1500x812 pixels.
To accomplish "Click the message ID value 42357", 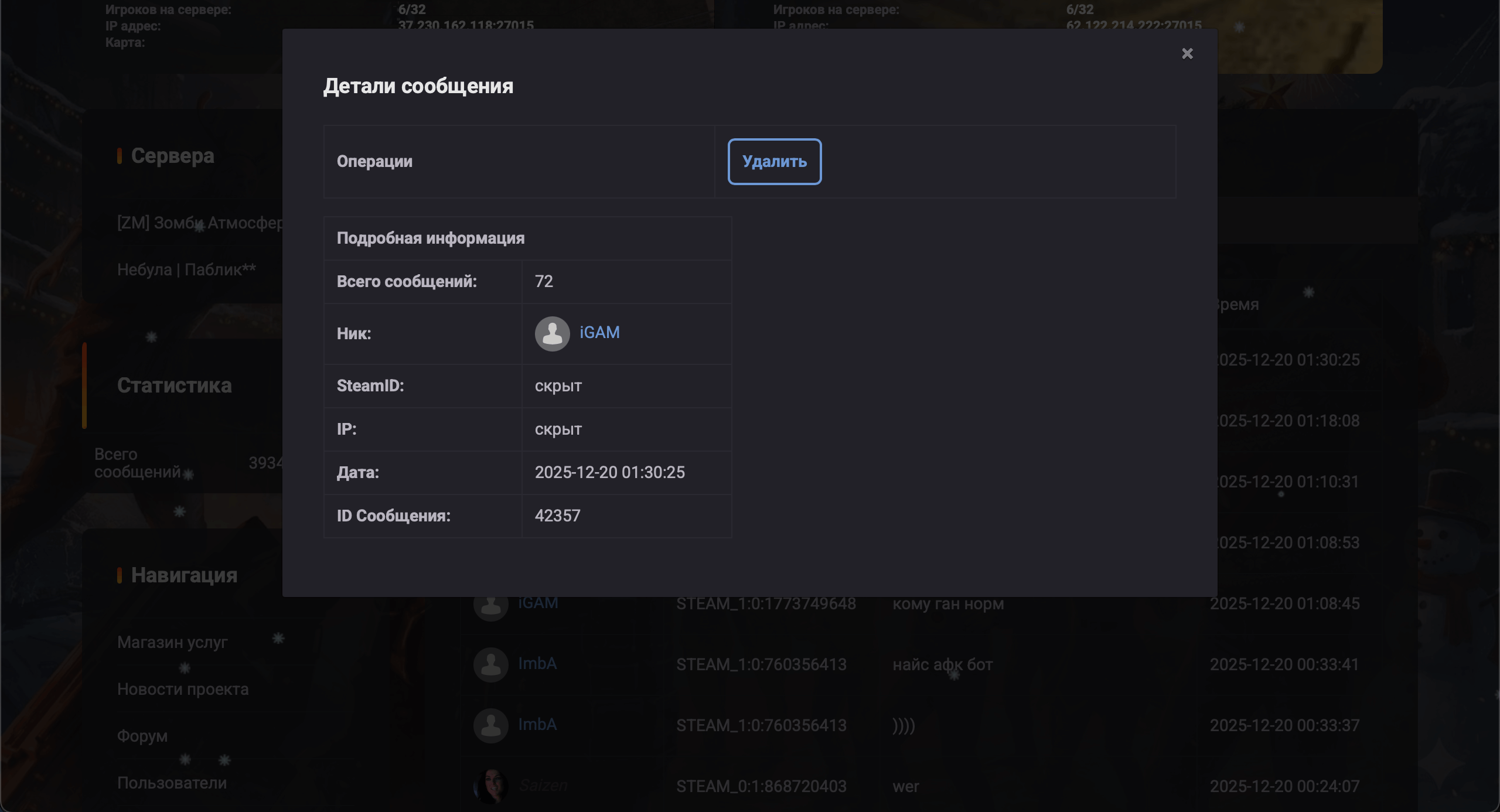I will [x=557, y=516].
